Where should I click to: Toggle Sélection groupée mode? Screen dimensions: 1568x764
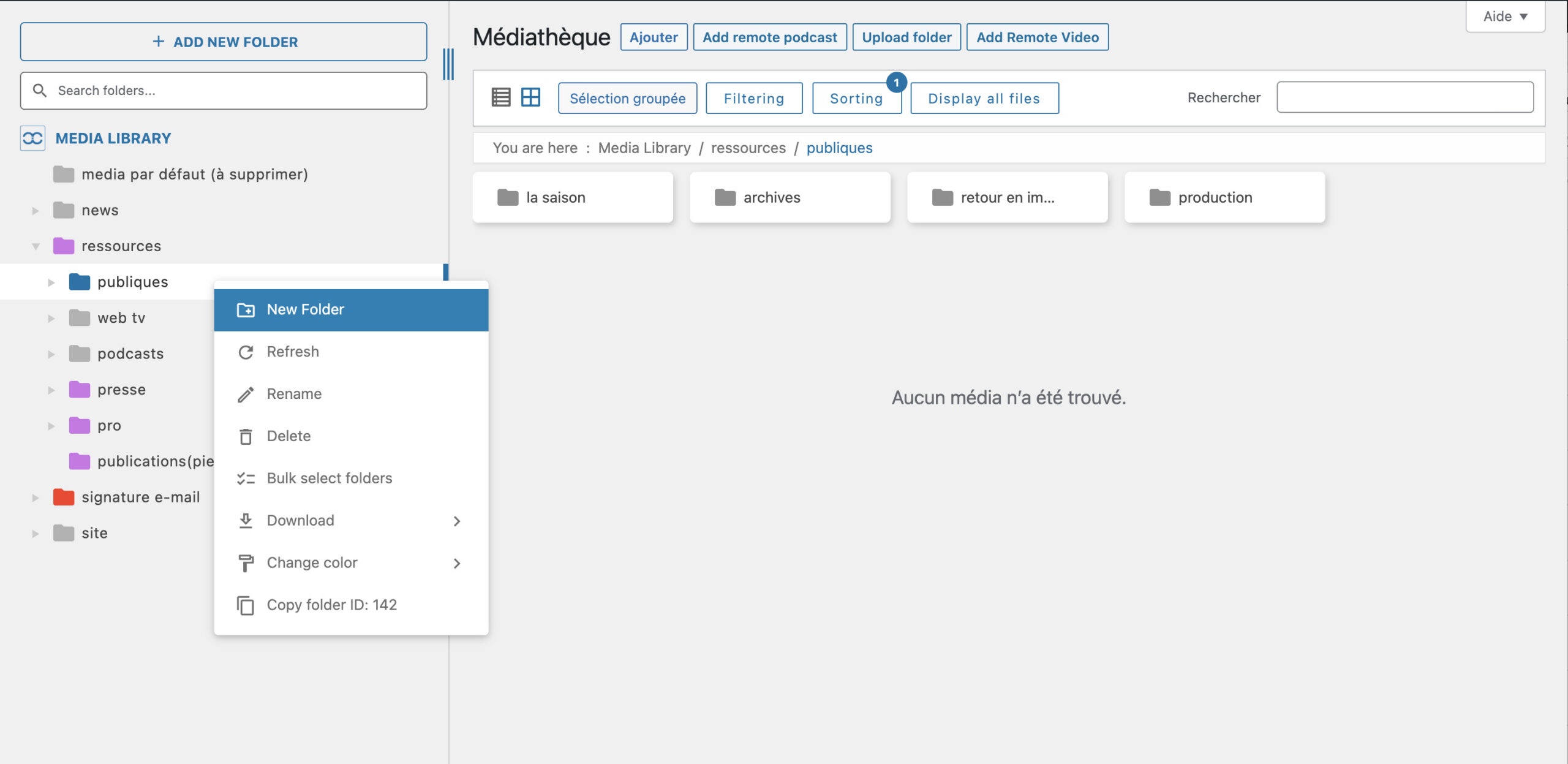click(627, 99)
